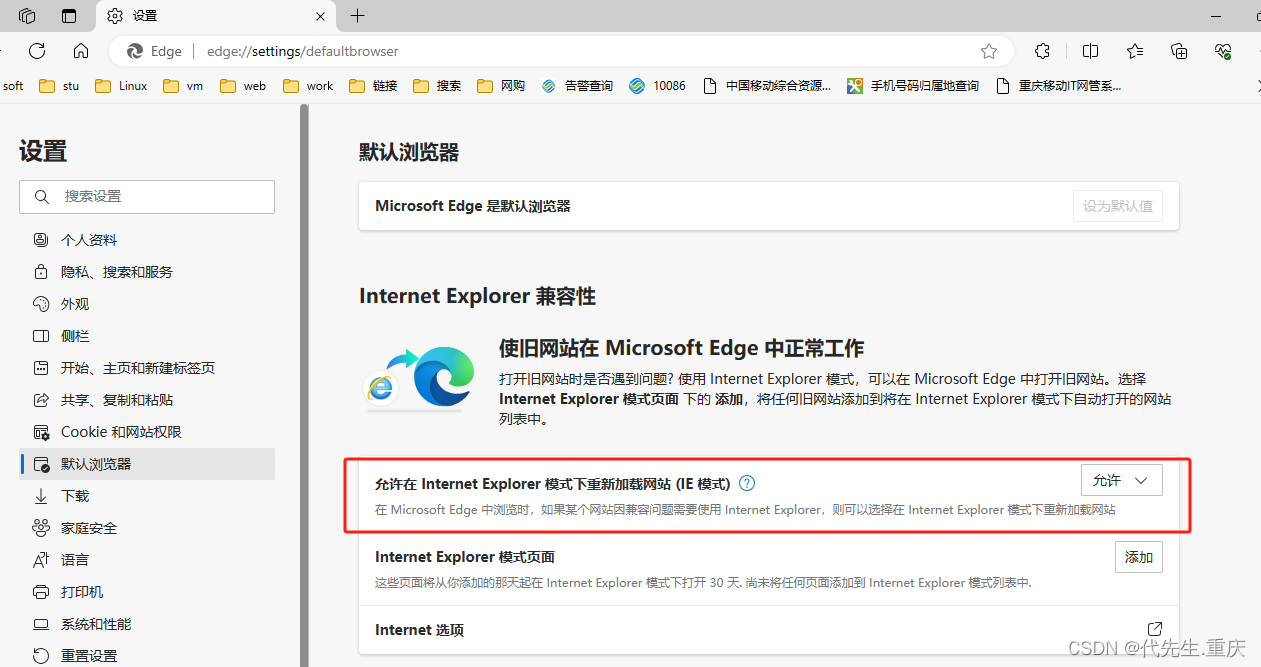Open the 搜索 bookmark folder
The width and height of the screenshot is (1261, 667).
click(437, 86)
